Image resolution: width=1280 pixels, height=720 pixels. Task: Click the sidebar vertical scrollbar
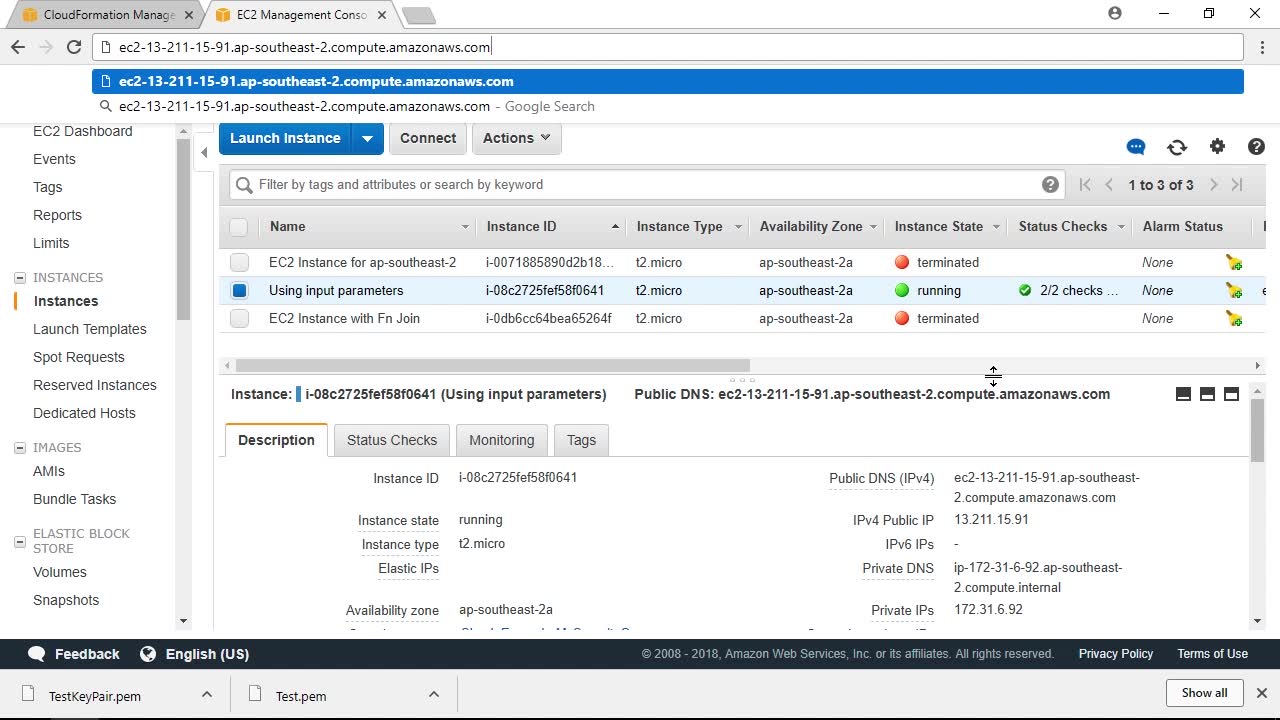click(x=183, y=229)
